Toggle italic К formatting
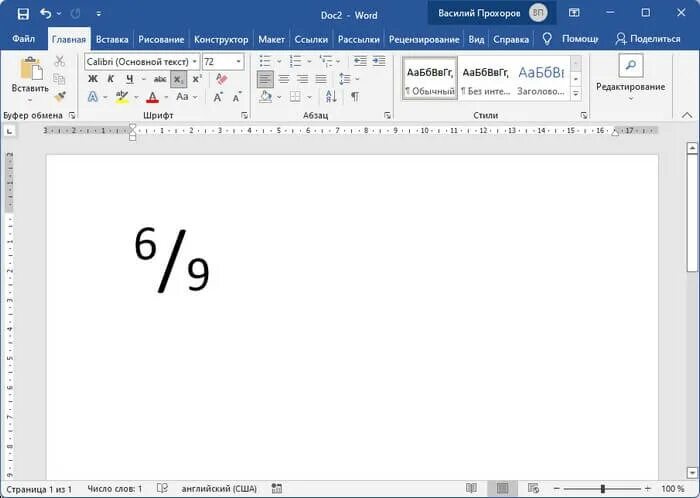 click(x=111, y=79)
